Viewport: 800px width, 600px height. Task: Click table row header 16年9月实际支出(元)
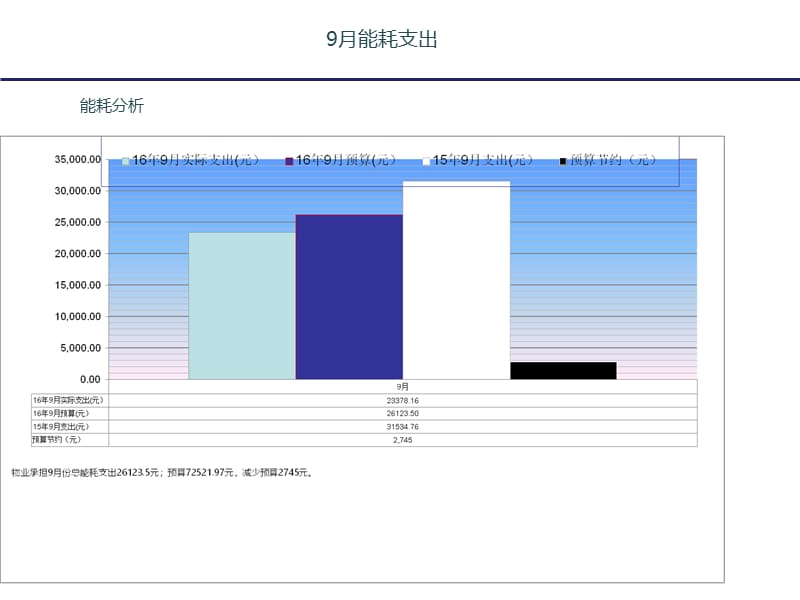68,401
